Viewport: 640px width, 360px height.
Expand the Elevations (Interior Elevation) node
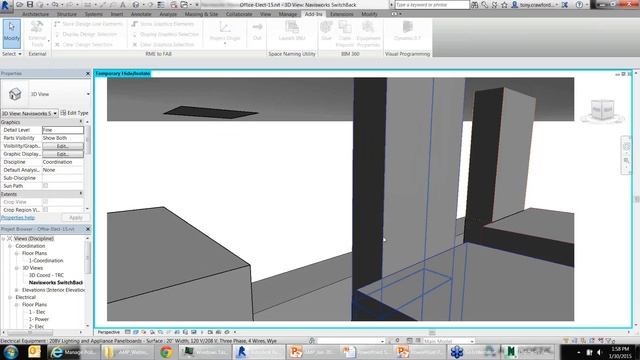pyautogui.click(x=17, y=290)
